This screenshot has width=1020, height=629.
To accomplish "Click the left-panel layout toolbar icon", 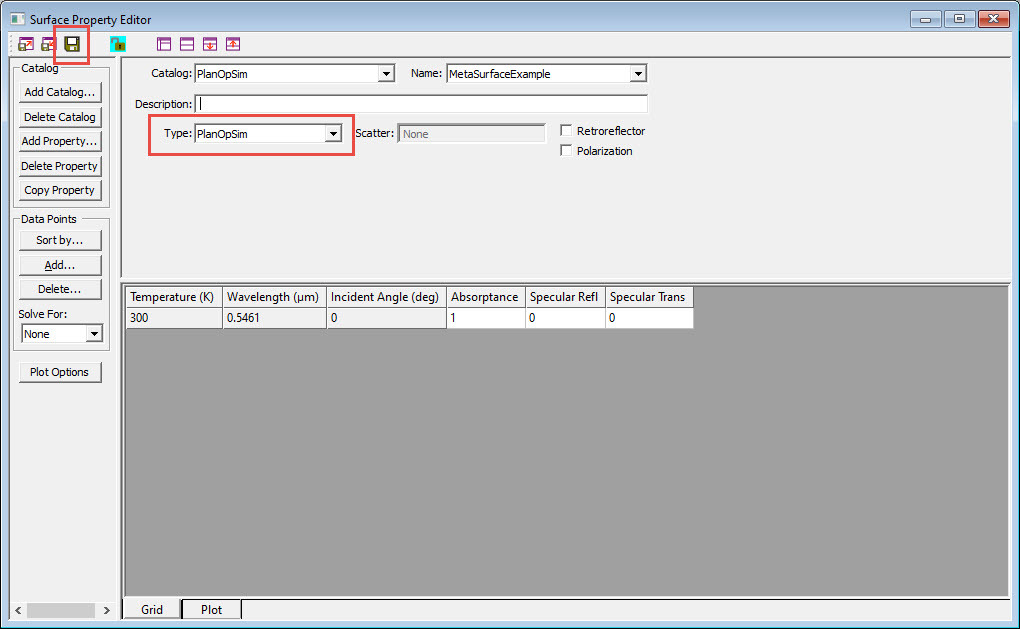I will 165,44.
